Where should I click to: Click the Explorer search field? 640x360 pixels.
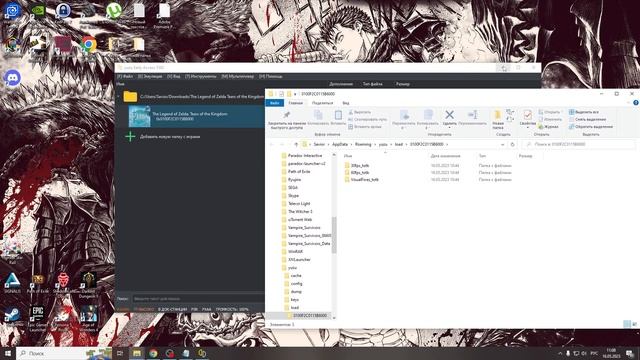click(x=579, y=144)
